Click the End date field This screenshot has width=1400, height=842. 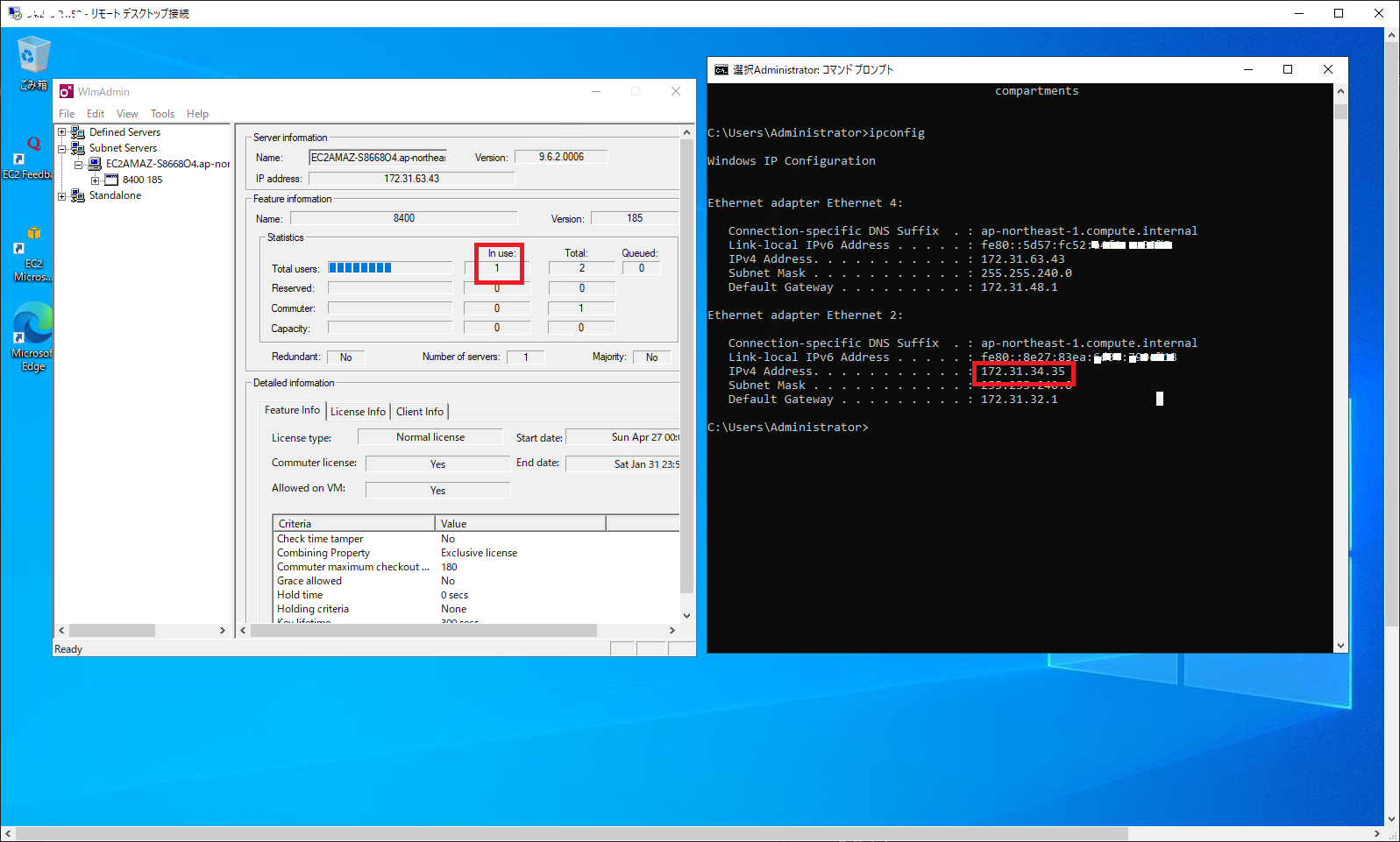pyautogui.click(x=622, y=464)
